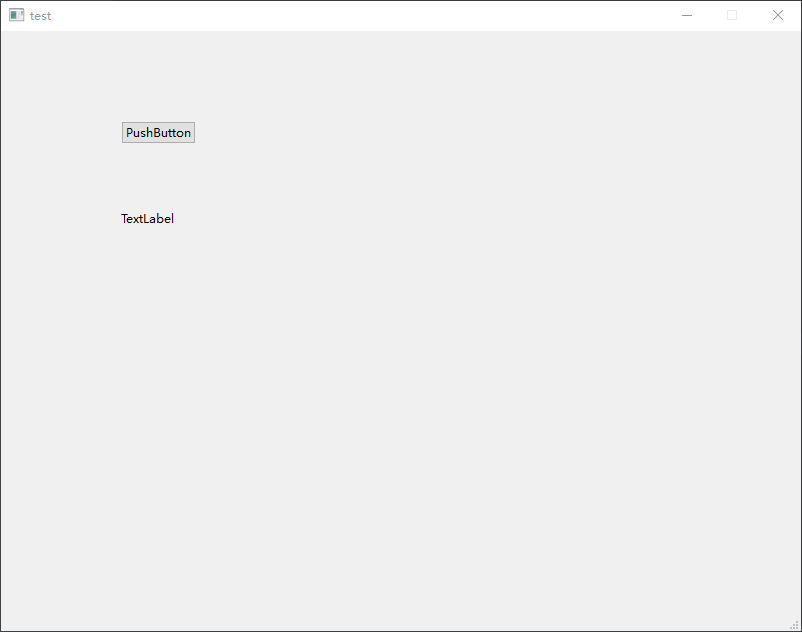
Task: Hit the X icon in title bar
Action: click(x=777, y=15)
